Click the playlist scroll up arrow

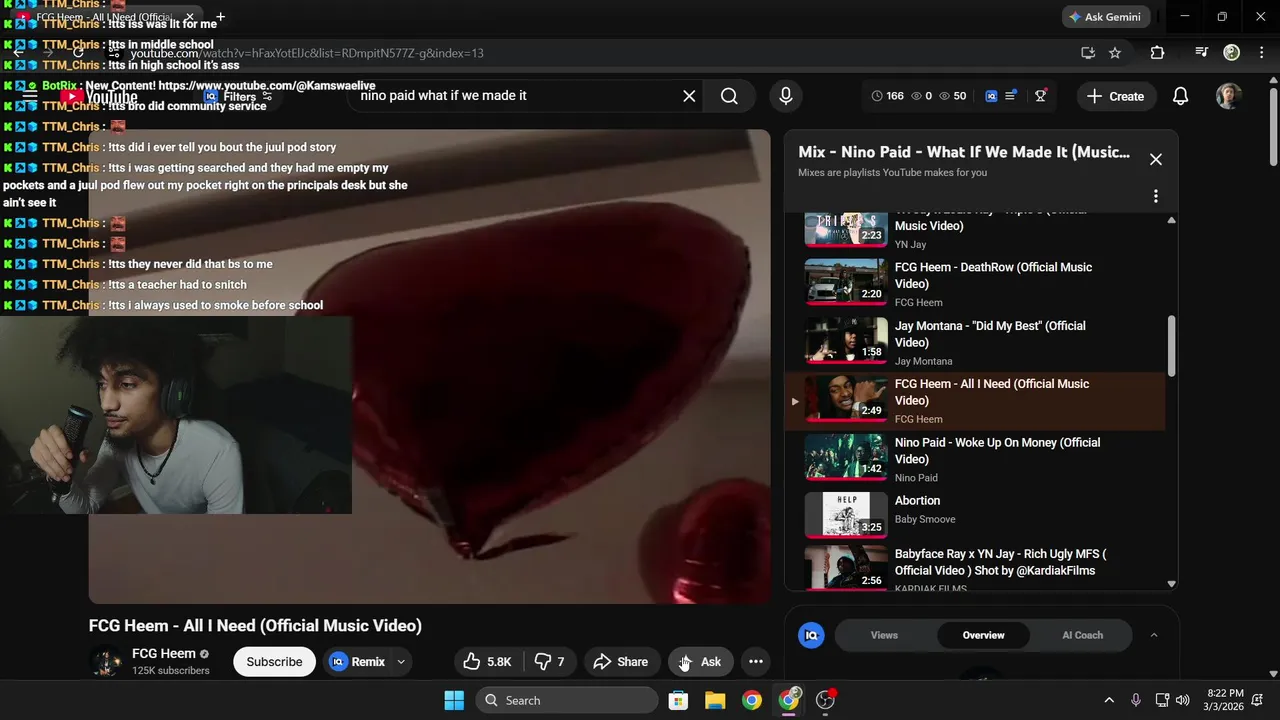[x=1172, y=220]
